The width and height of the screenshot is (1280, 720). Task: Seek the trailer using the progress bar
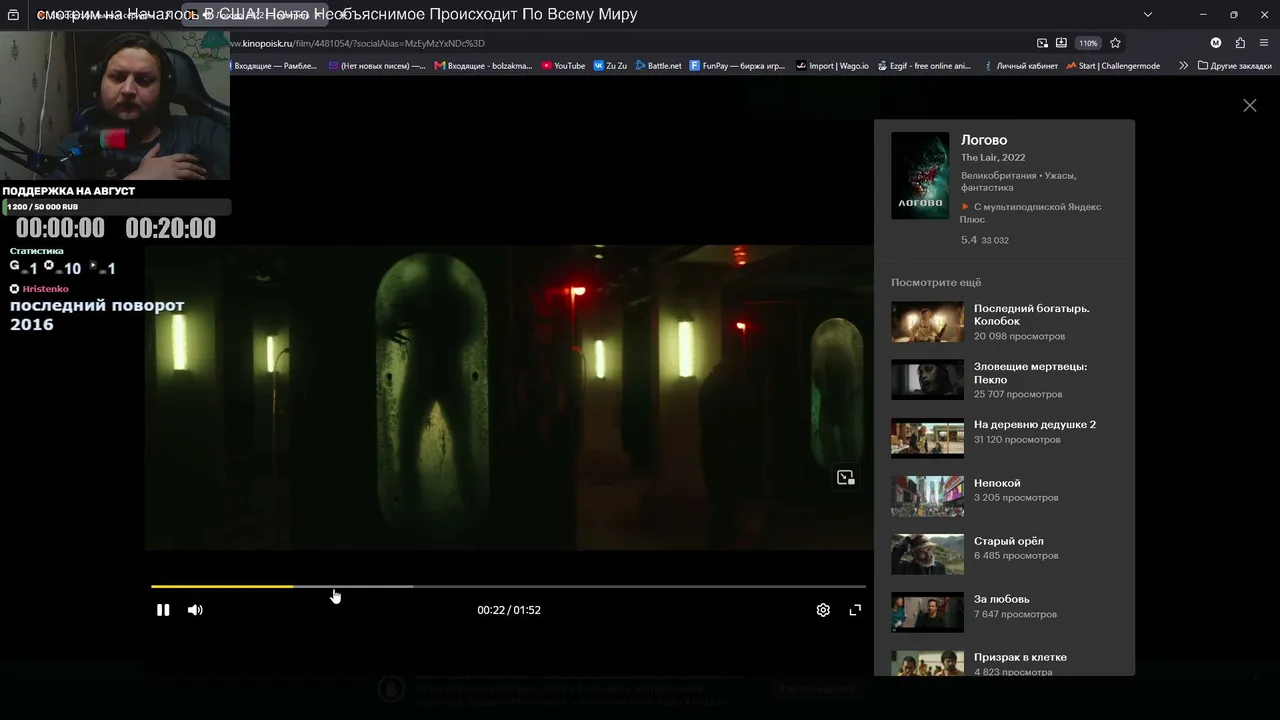pyautogui.click(x=508, y=586)
